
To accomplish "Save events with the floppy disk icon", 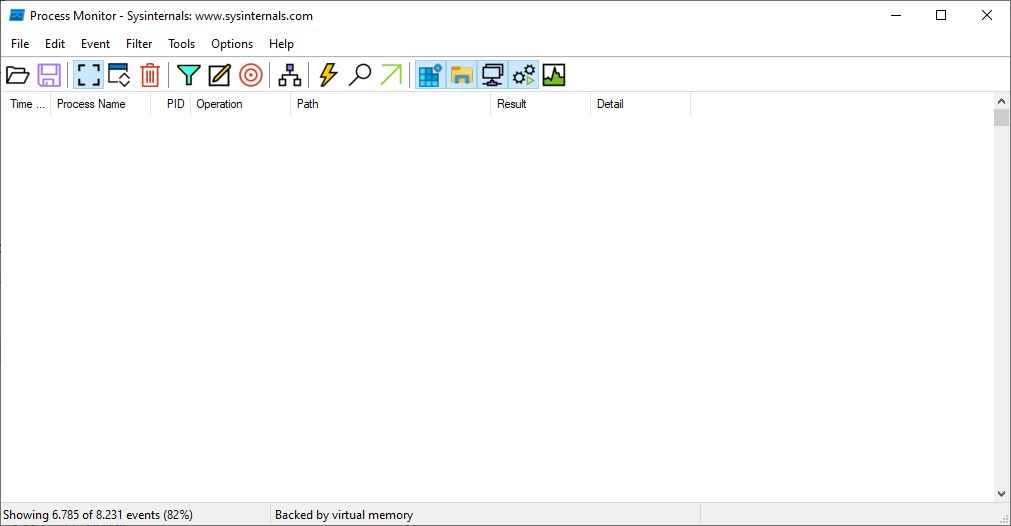I will point(49,75).
